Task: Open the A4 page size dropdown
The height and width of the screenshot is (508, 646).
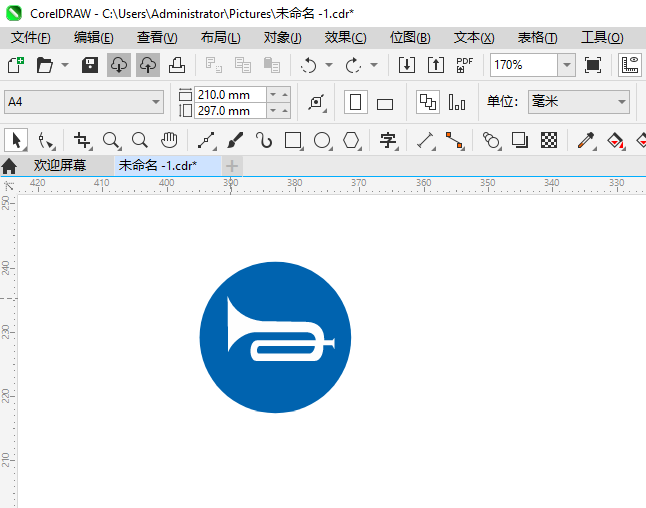Action: [x=84, y=102]
